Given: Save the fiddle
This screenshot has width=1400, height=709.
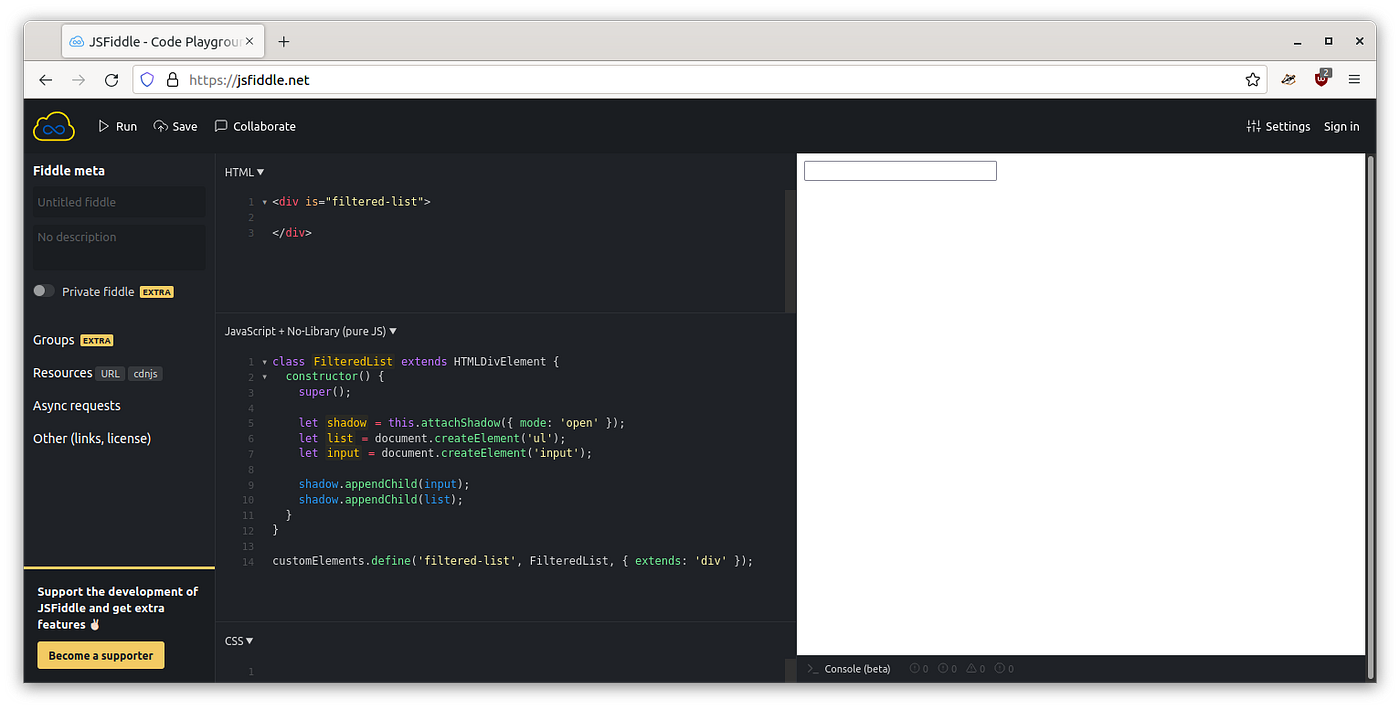Looking at the screenshot, I should pyautogui.click(x=176, y=126).
